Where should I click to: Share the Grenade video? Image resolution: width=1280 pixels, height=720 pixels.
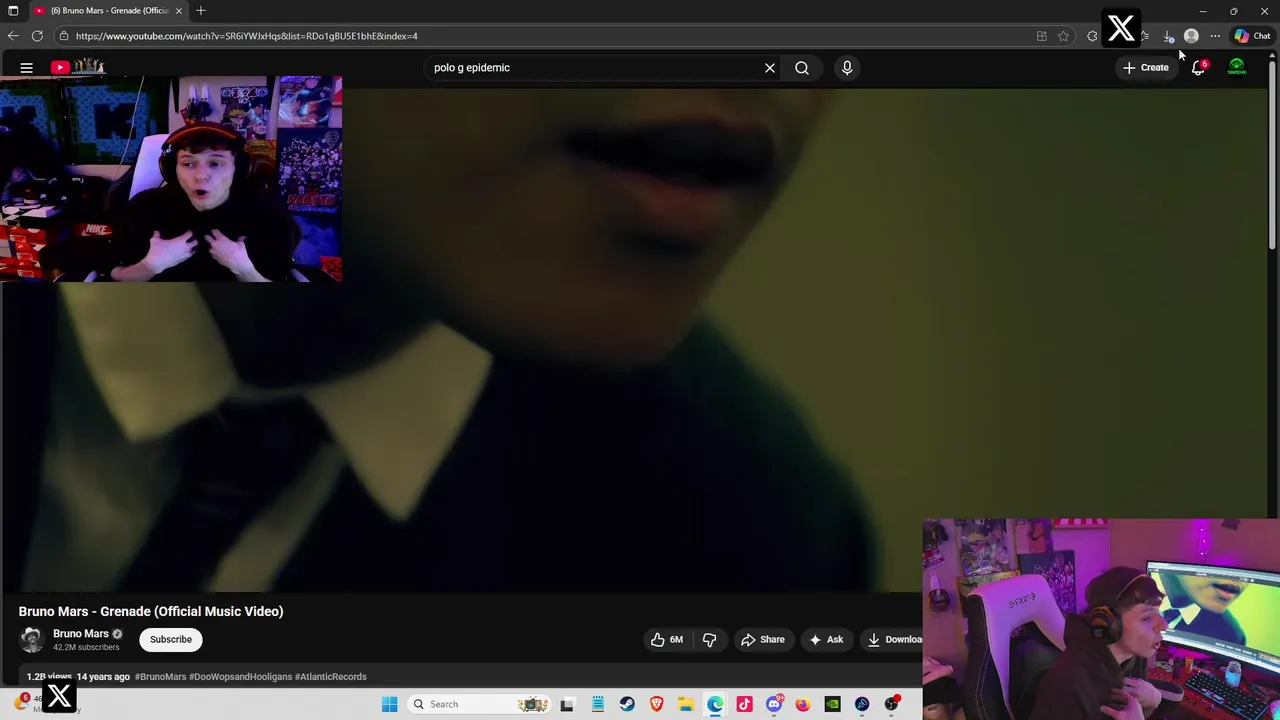click(x=762, y=640)
